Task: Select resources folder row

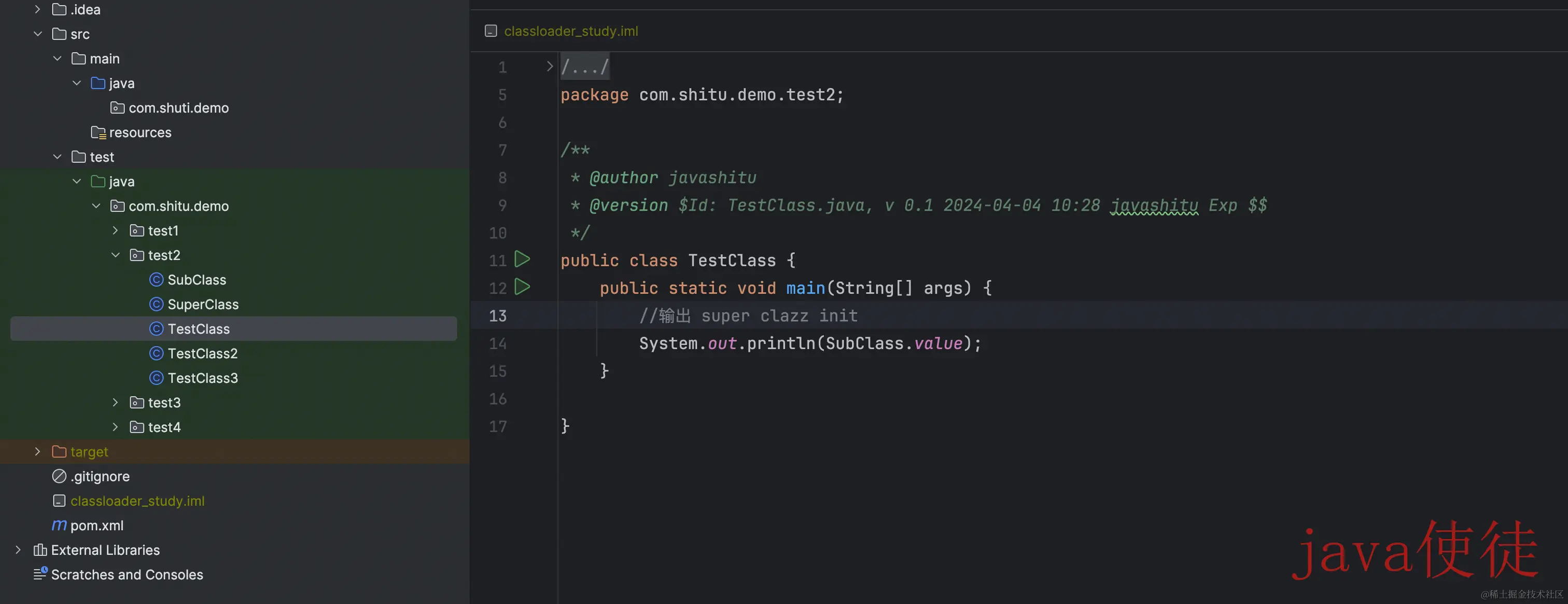Action: click(140, 132)
